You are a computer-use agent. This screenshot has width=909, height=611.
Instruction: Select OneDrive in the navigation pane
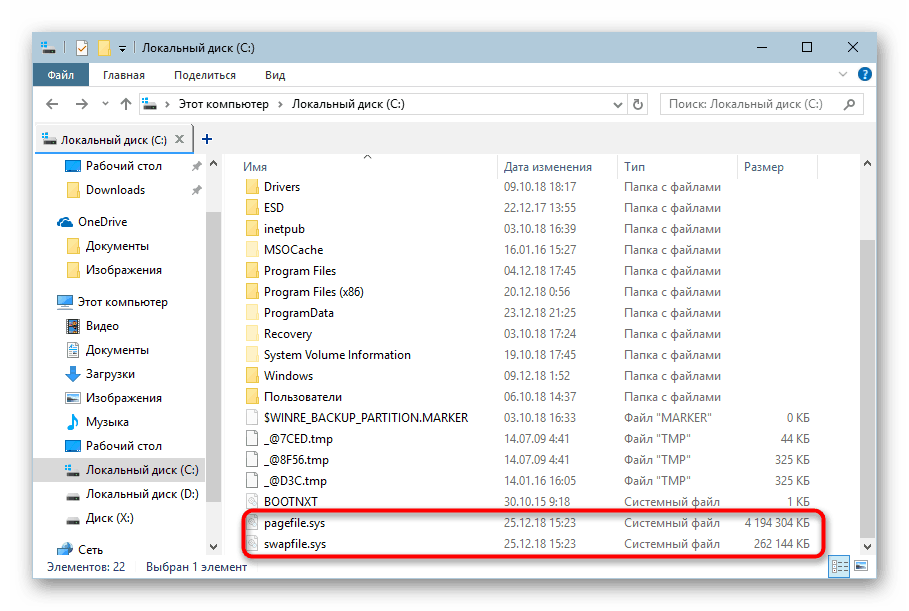pyautogui.click(x=102, y=222)
